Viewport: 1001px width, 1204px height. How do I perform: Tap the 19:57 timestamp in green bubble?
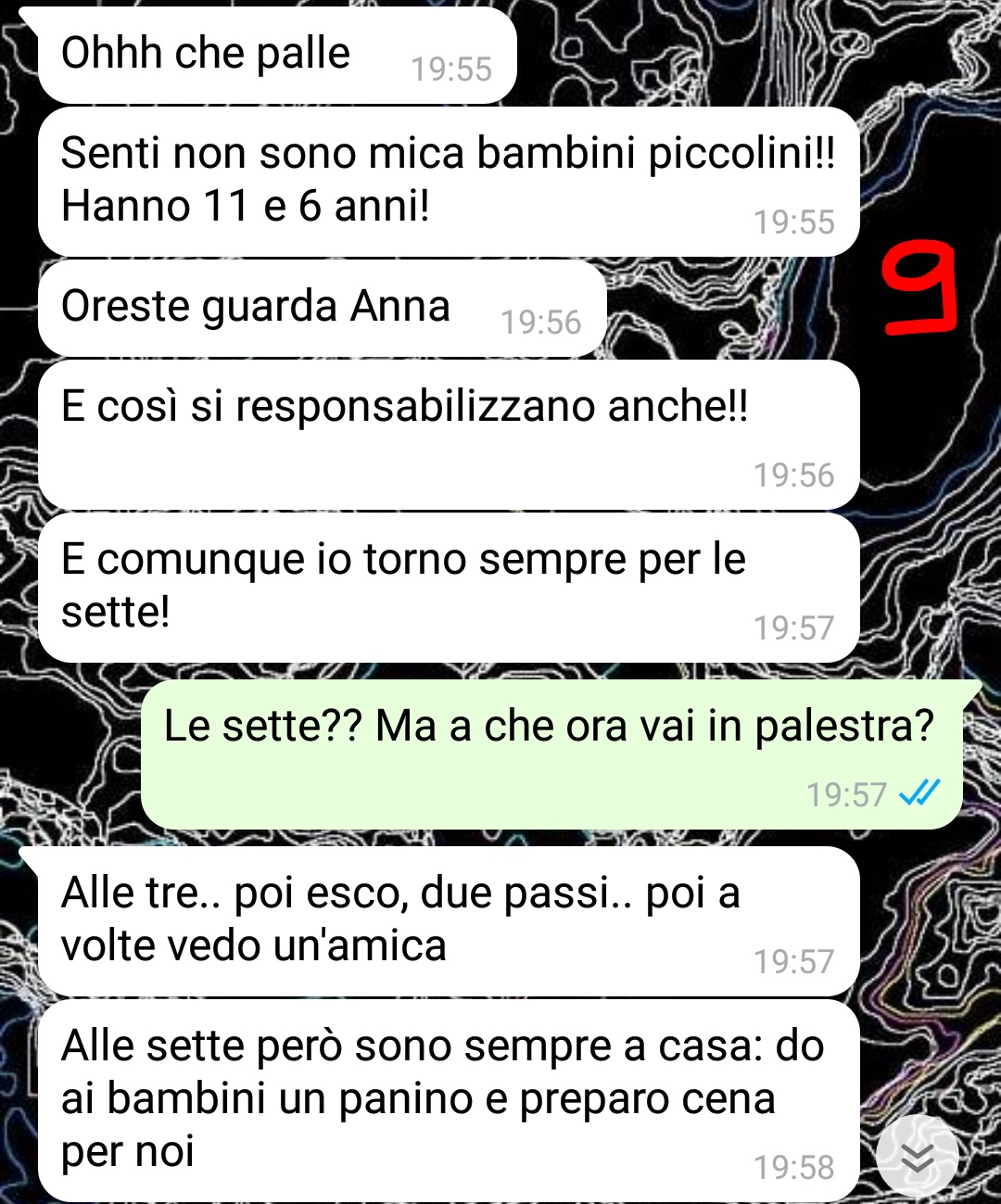[x=846, y=795]
